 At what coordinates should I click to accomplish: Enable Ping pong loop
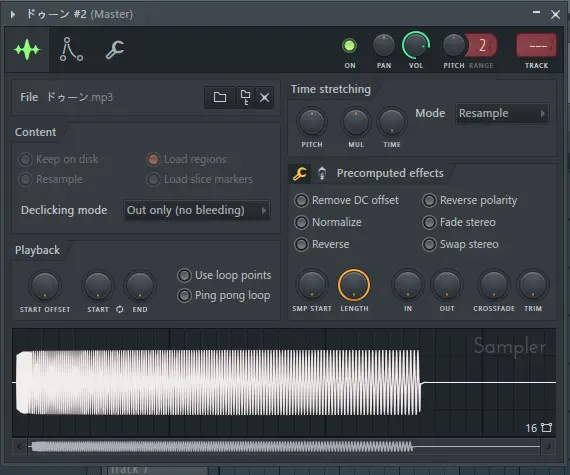pyautogui.click(x=224, y=295)
